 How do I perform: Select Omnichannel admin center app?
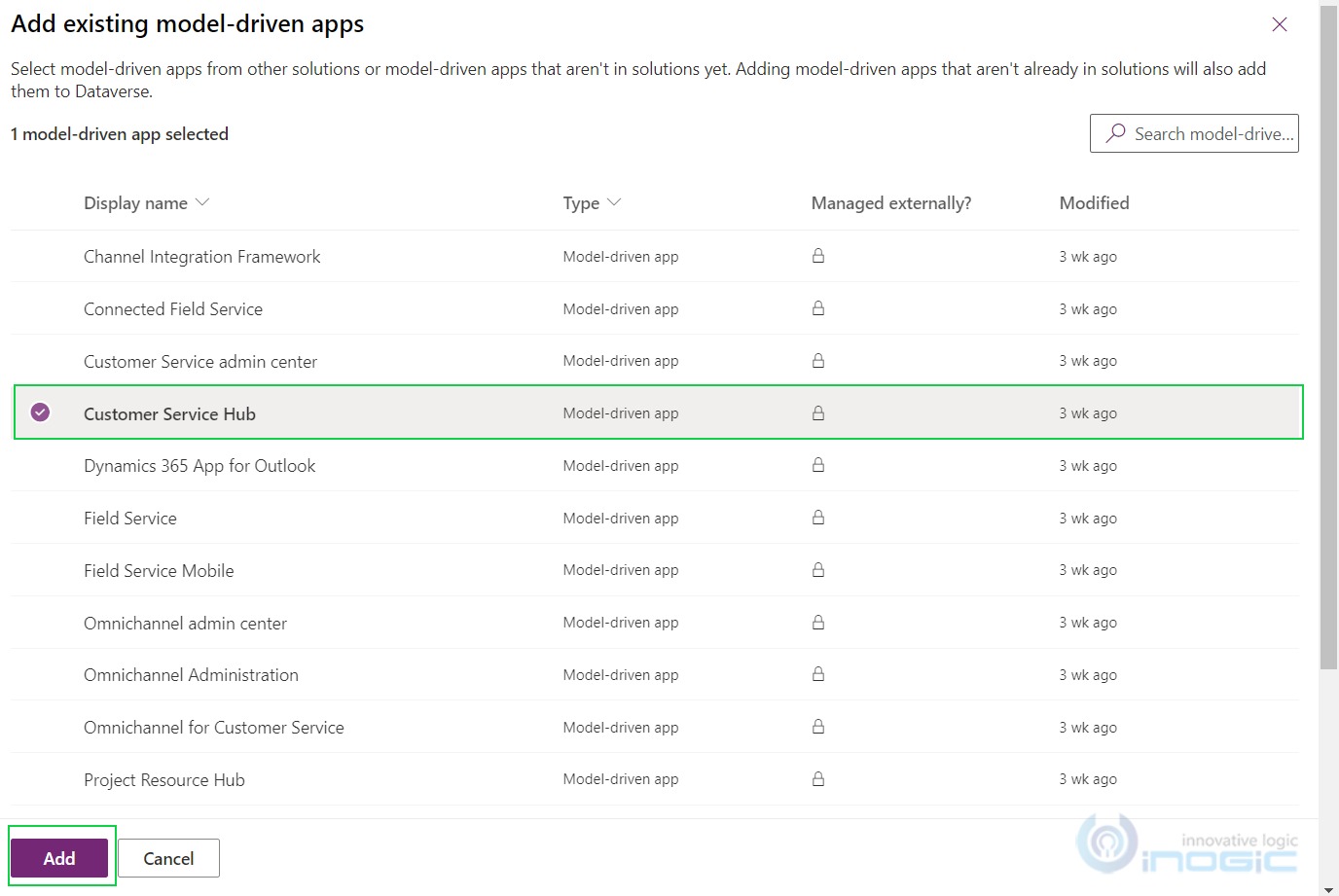[x=185, y=624]
